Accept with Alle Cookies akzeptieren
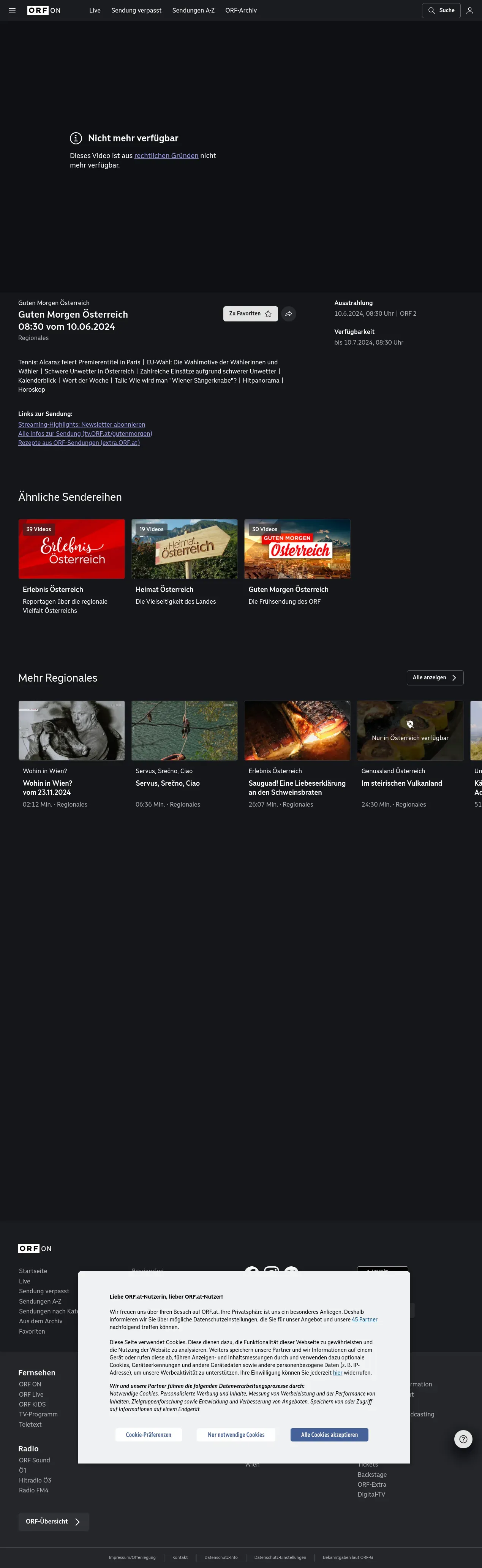482x1568 pixels. pos(329,1435)
